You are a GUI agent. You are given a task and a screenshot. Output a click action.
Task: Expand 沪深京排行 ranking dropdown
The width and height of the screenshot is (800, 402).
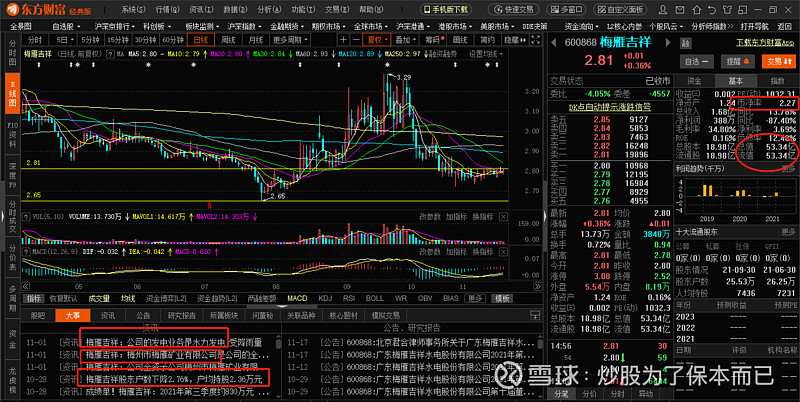[x=115, y=27]
